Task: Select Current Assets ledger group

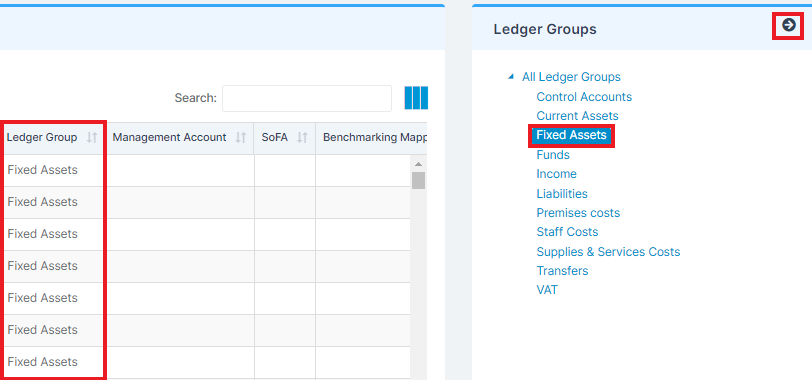Action: pos(577,116)
